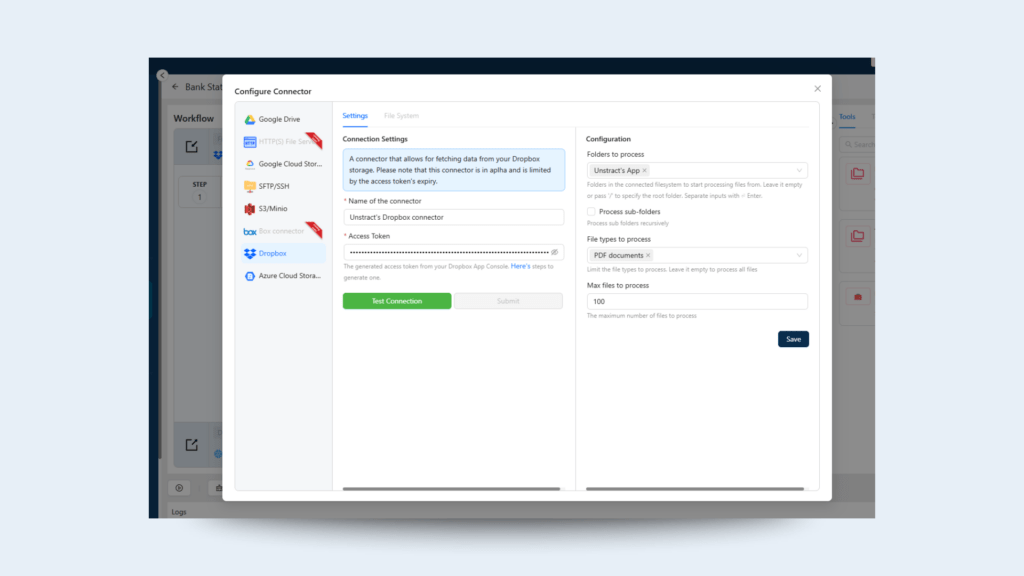
Task: Choose the Google Cloud Storage connector icon
Action: 250,164
